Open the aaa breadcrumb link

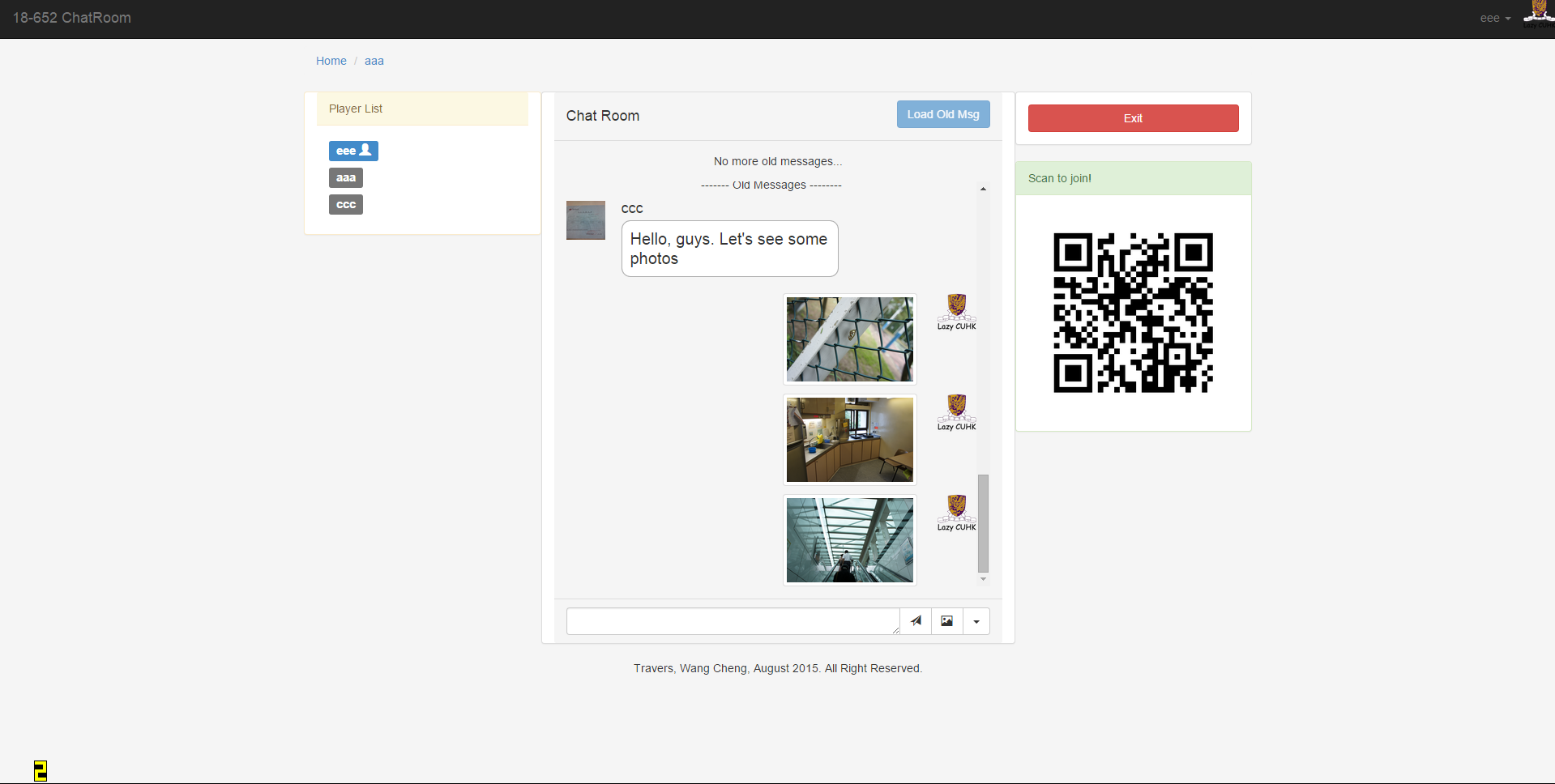pos(374,61)
